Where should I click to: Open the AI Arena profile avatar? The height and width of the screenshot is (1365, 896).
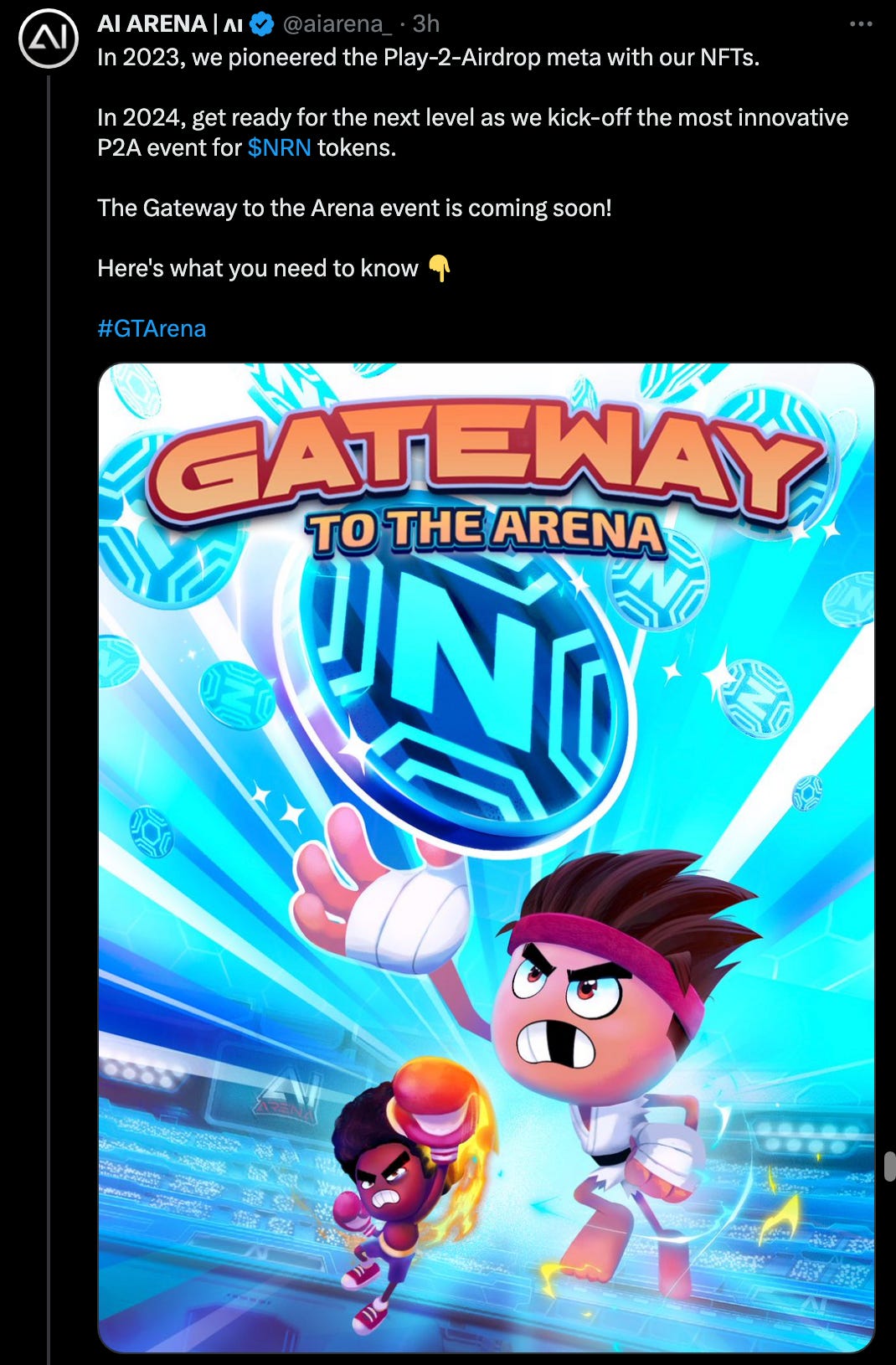pos(49,39)
